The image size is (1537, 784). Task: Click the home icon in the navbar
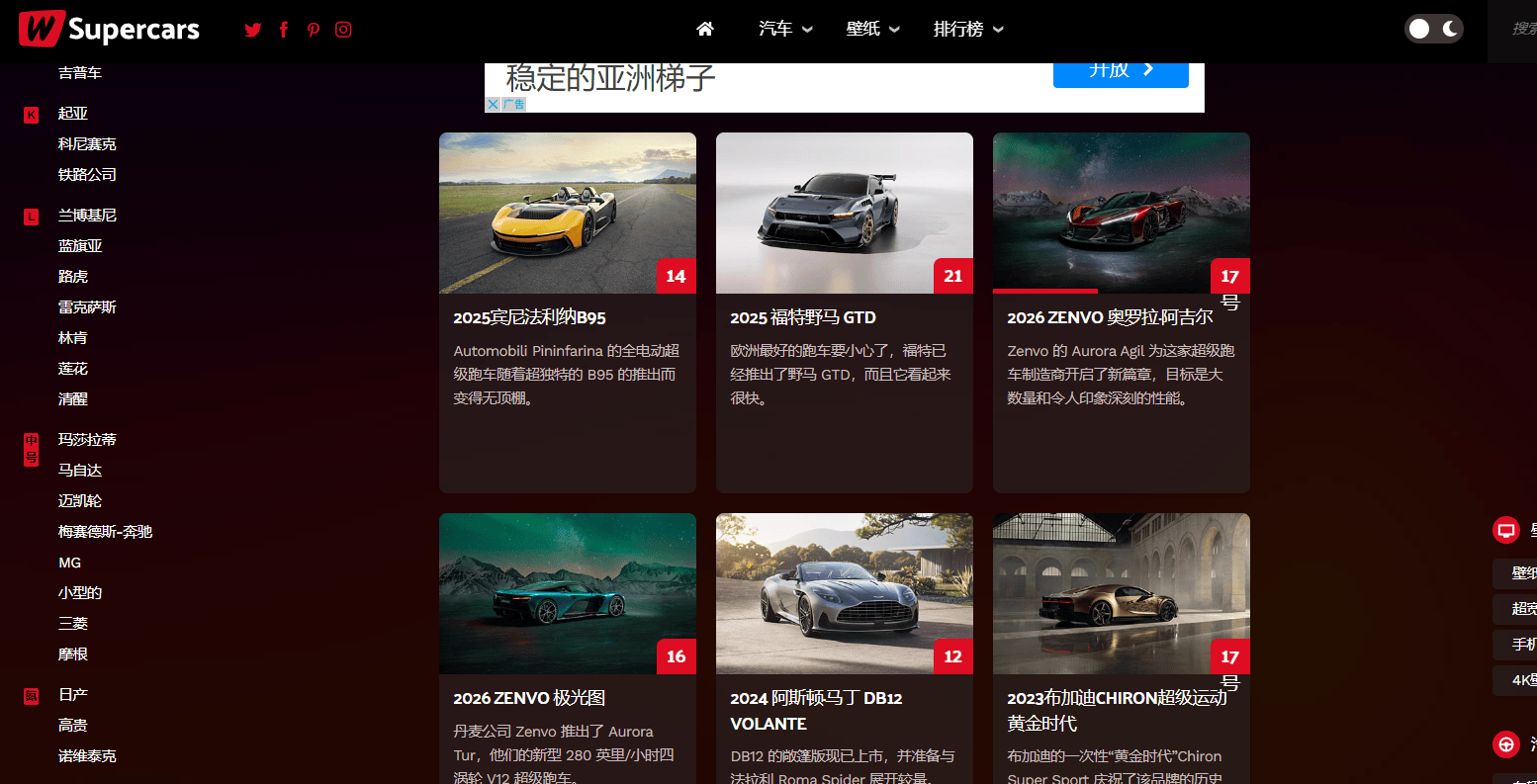[x=705, y=29]
